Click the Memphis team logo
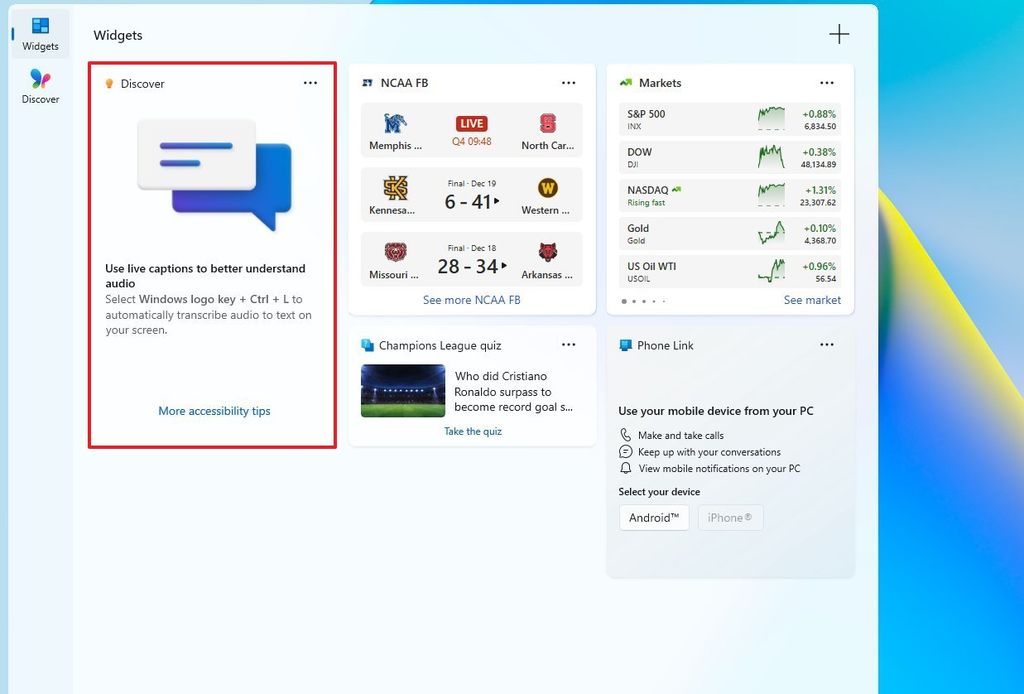Viewport: 1024px width, 694px height. point(395,123)
